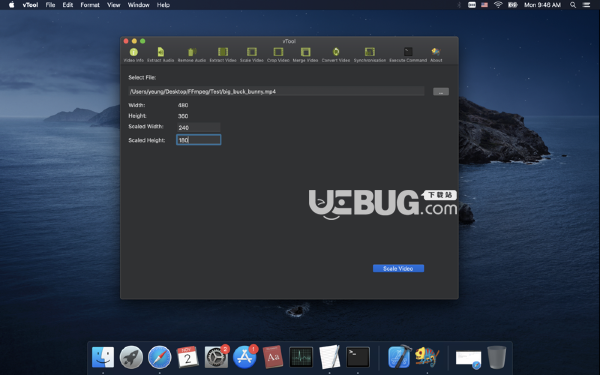The width and height of the screenshot is (600, 375).
Task: Click the Scaled Width field
Action: tap(198, 127)
